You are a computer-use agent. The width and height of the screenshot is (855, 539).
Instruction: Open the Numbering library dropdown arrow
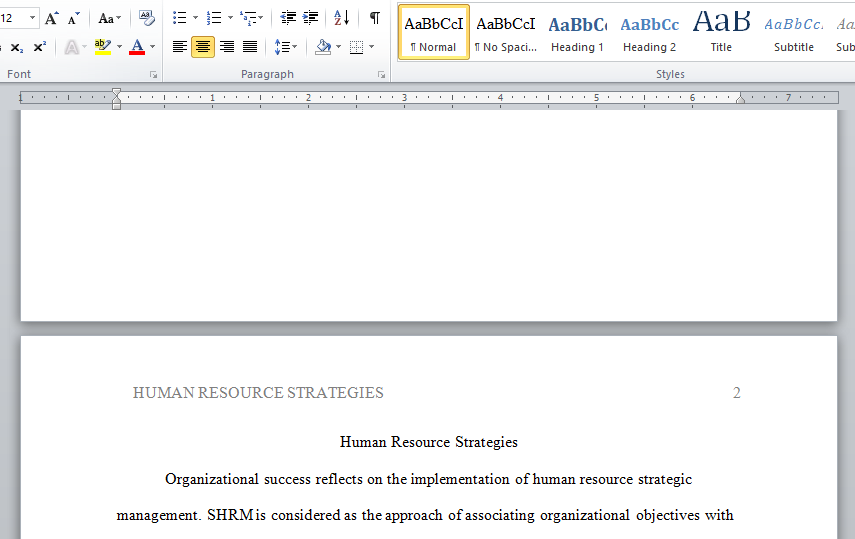tap(230, 18)
